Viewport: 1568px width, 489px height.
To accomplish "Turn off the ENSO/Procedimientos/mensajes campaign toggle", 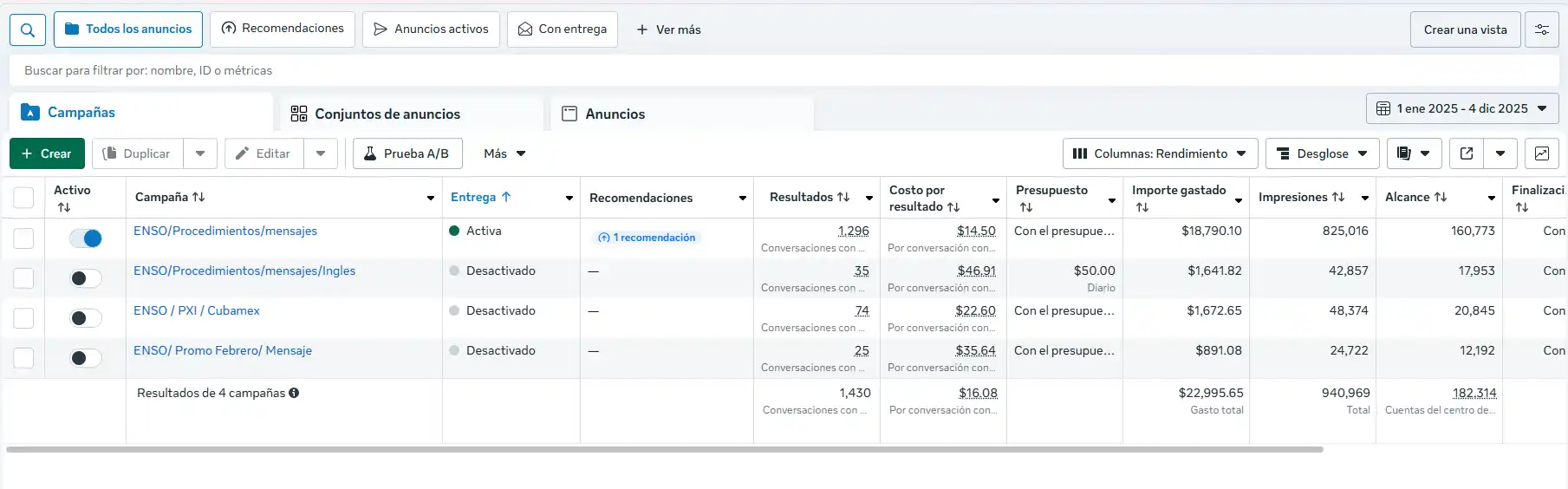I will pyautogui.click(x=86, y=238).
